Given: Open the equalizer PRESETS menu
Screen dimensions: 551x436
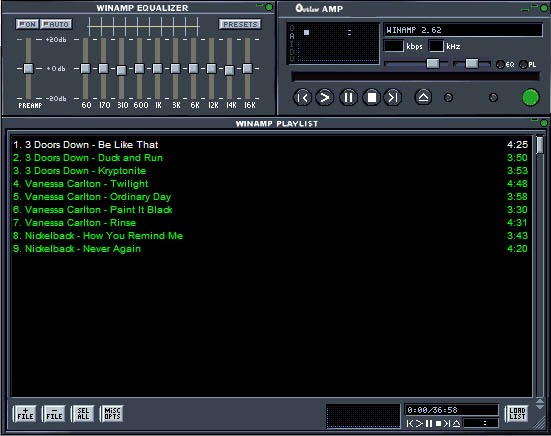Looking at the screenshot, I should (x=240, y=24).
